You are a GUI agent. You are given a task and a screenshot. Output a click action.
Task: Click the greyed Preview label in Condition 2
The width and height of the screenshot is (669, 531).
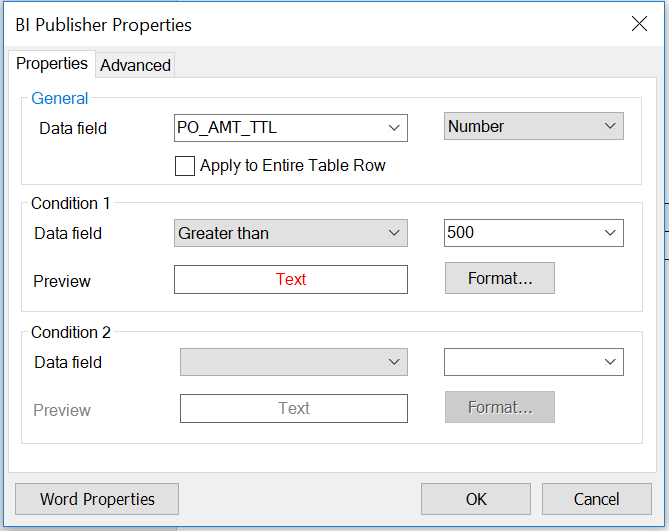point(62,410)
